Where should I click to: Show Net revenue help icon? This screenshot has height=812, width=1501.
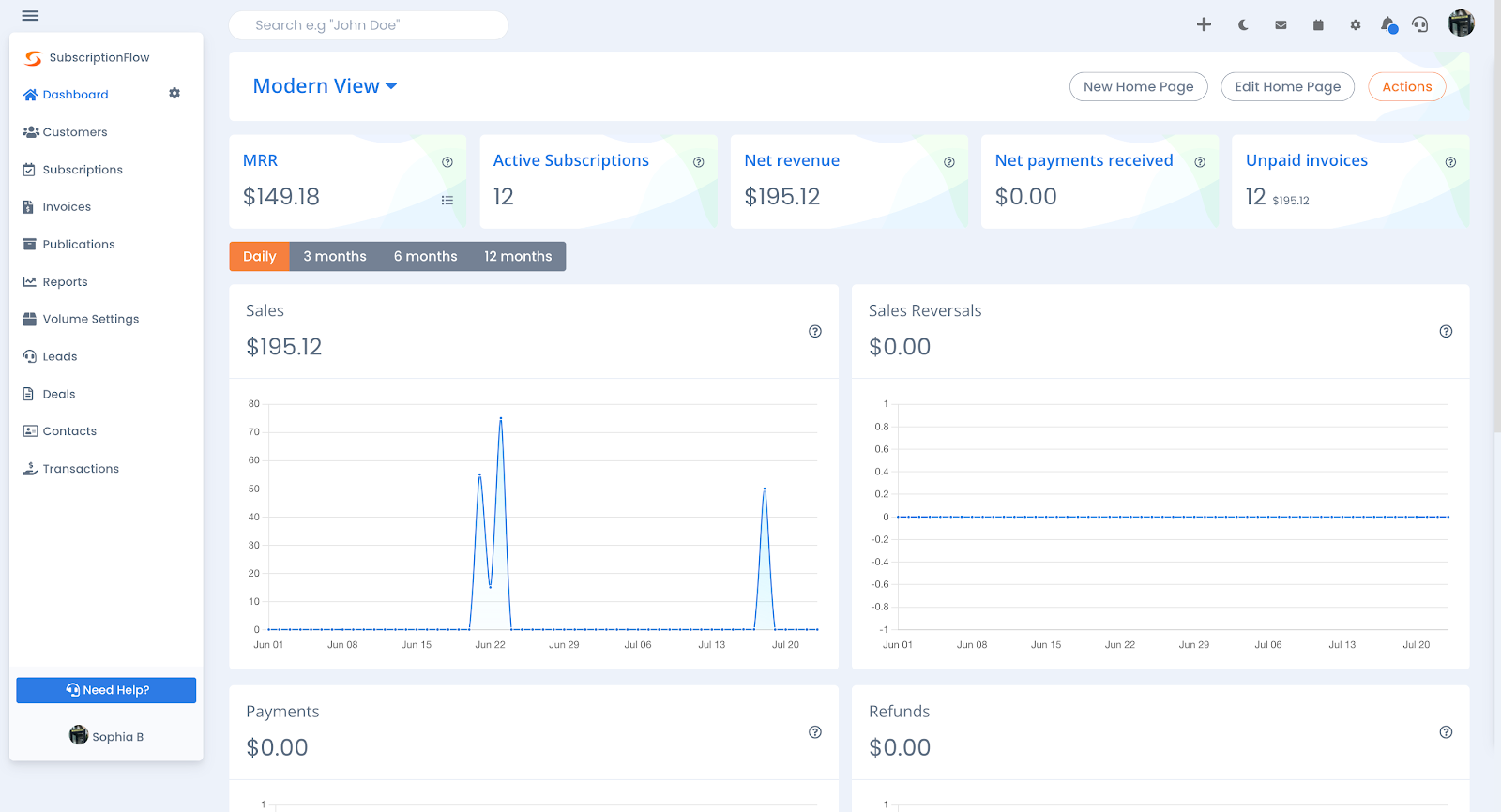pos(949,162)
